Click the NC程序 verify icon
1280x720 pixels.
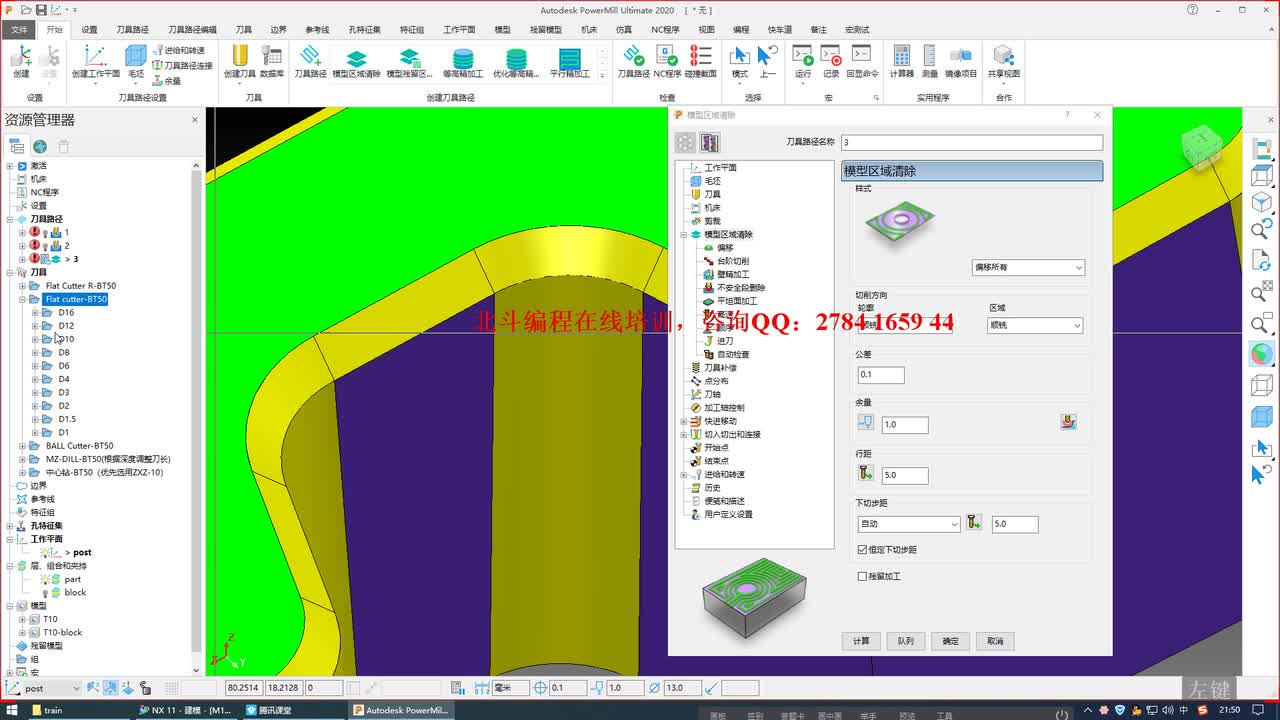[x=667, y=55]
